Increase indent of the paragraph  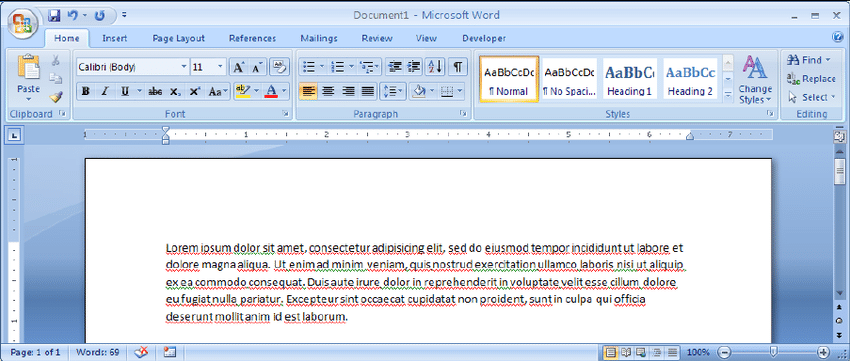414,67
